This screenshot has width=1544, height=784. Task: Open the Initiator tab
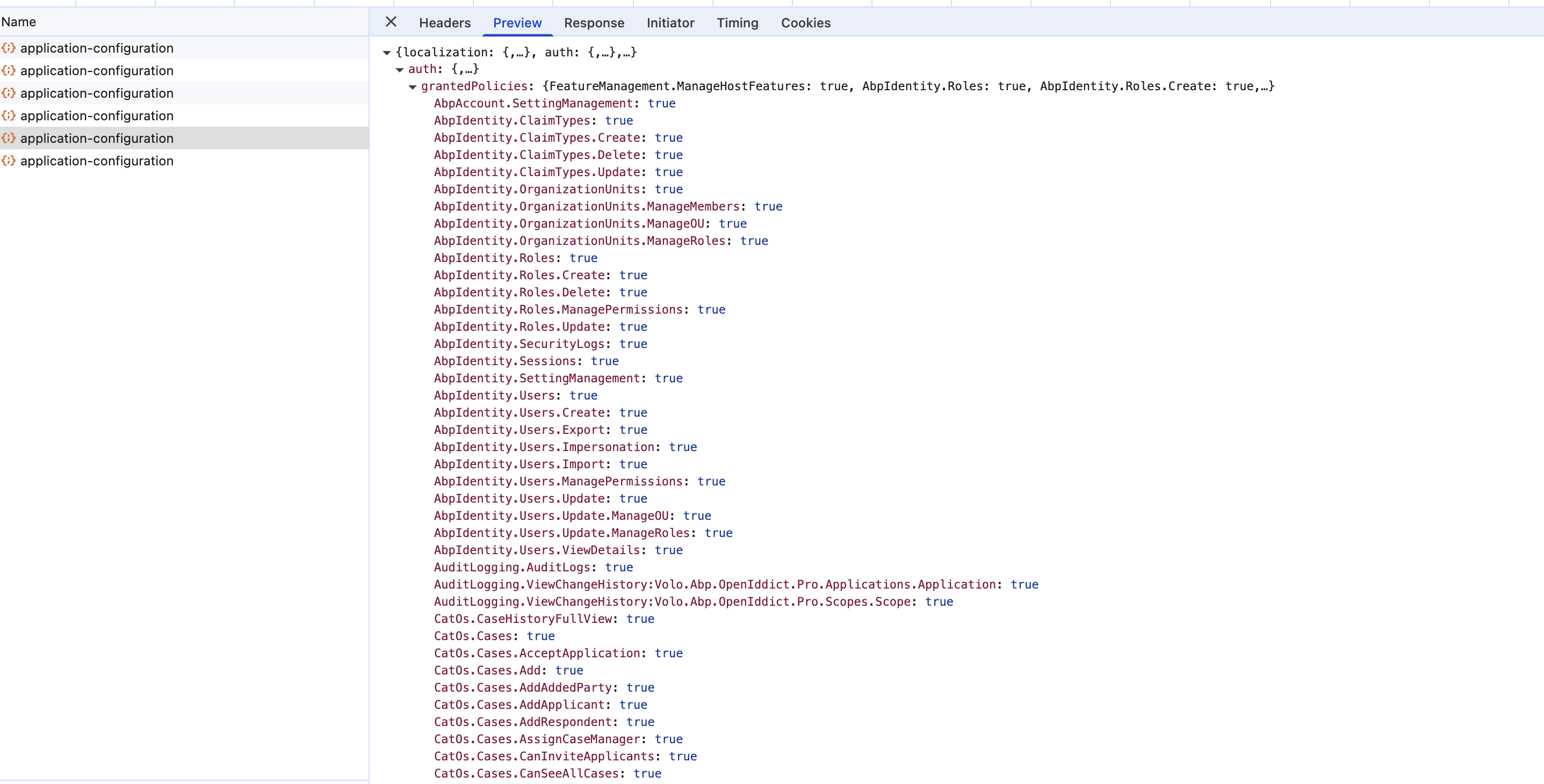pos(669,23)
